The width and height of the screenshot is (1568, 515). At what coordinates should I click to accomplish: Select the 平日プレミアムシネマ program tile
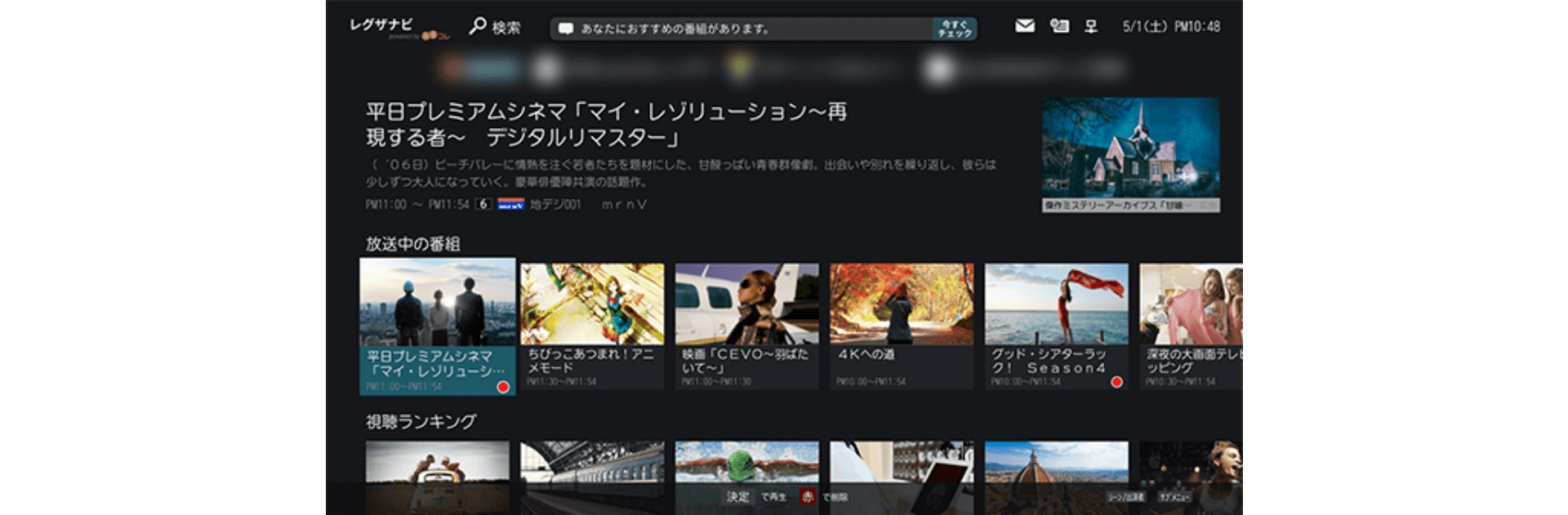tap(437, 326)
